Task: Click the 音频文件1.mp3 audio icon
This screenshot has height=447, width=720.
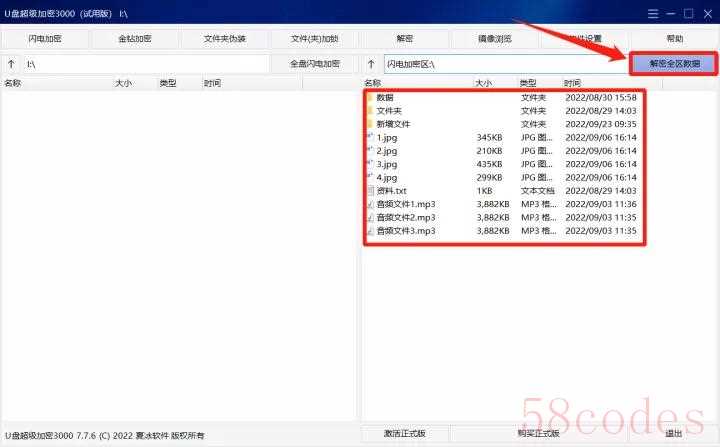Action: 370,204
